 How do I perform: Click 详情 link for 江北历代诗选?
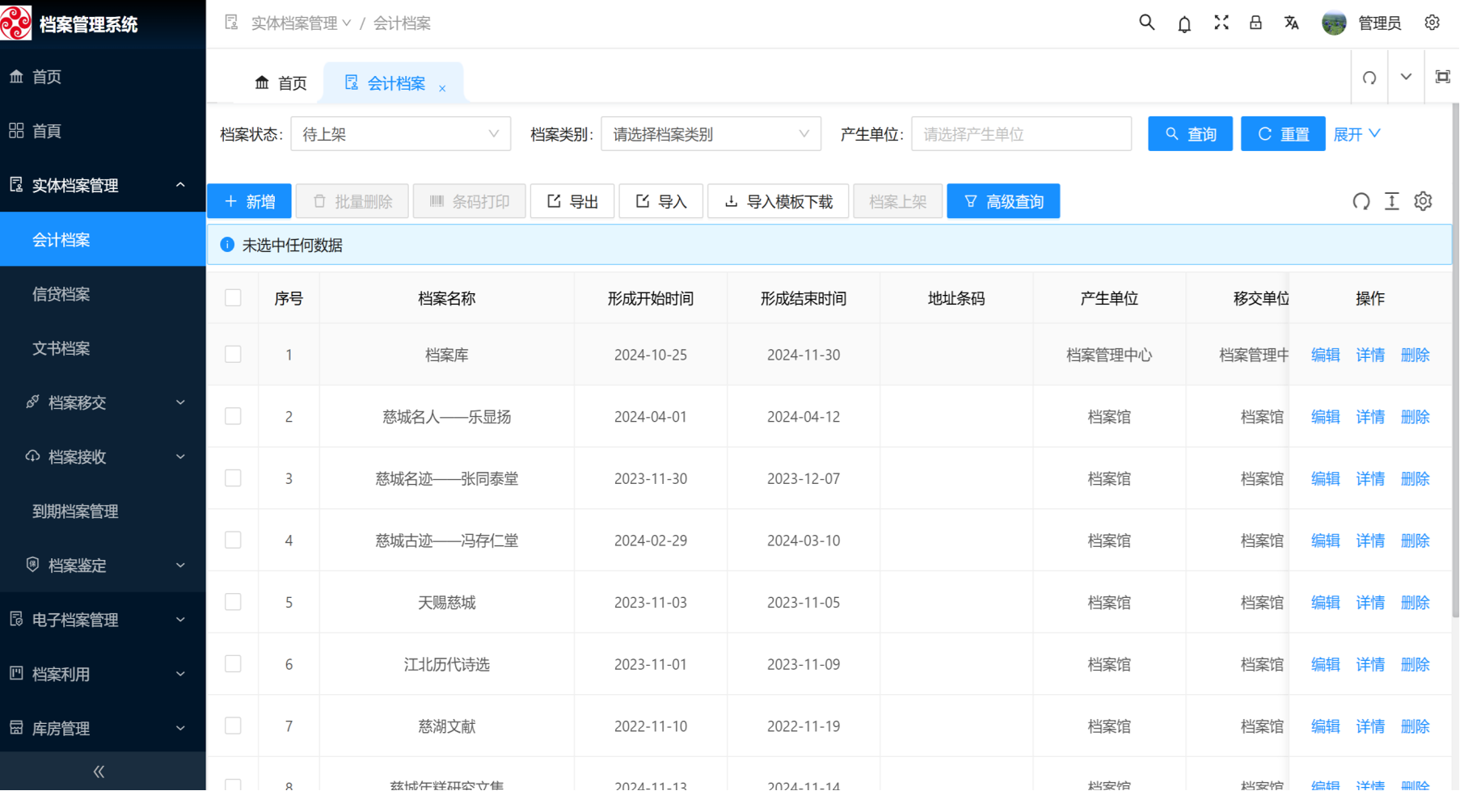pos(1369,665)
